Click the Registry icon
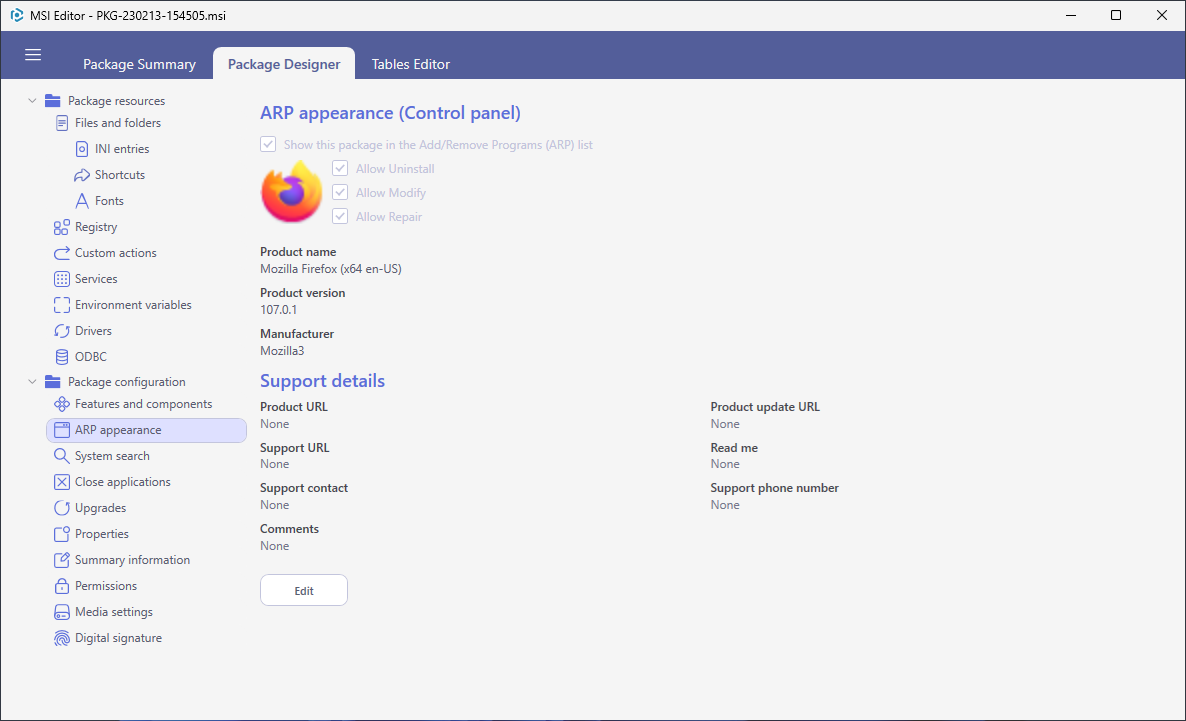1186x721 pixels. [61, 227]
